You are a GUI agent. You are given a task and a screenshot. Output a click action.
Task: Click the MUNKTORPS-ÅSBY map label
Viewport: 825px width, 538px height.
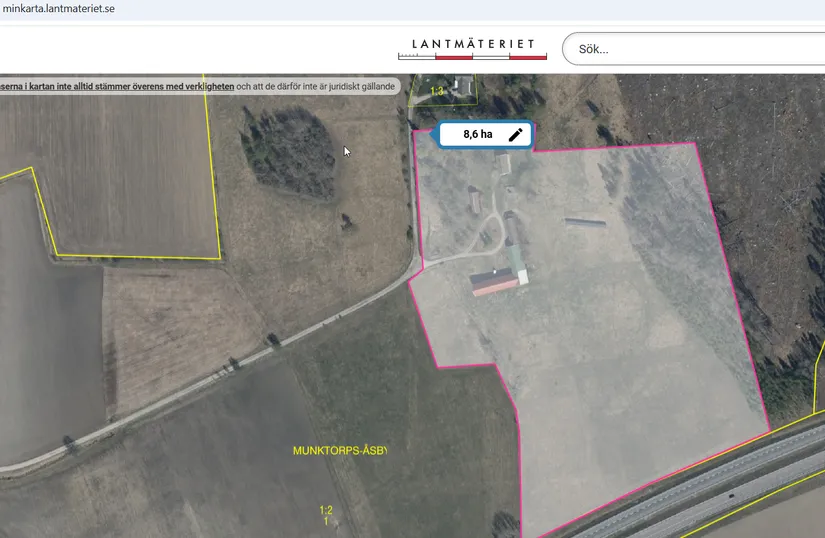pos(340,451)
